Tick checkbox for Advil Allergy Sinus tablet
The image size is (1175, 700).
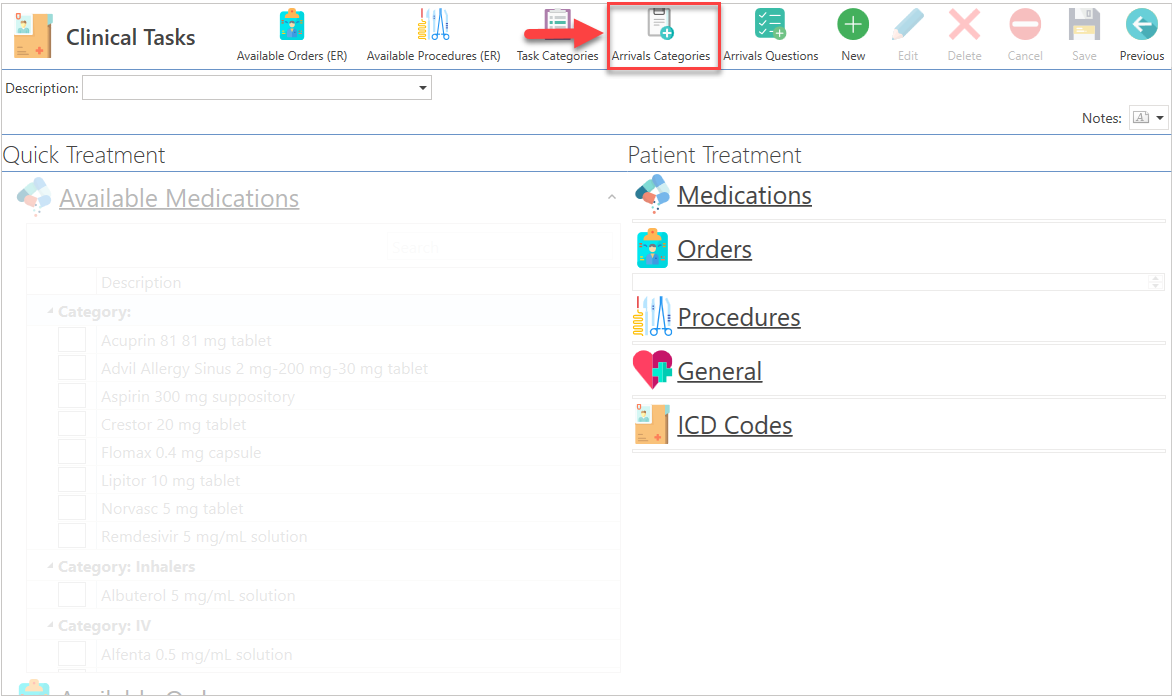click(72, 368)
